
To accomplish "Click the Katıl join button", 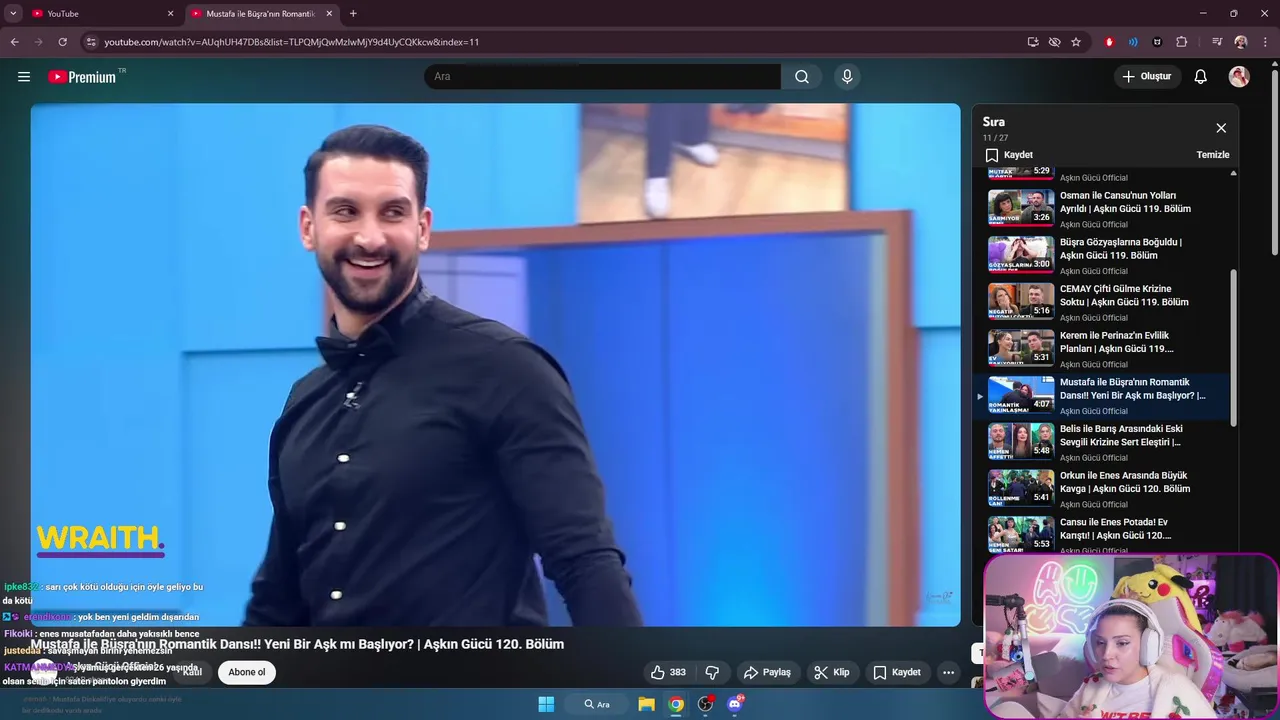I will click(192, 672).
